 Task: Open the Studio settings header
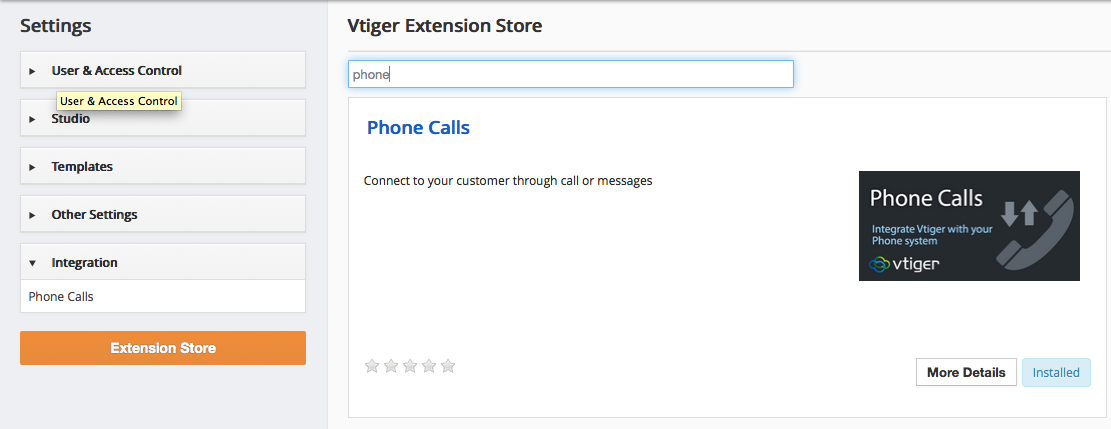pyautogui.click(x=163, y=118)
